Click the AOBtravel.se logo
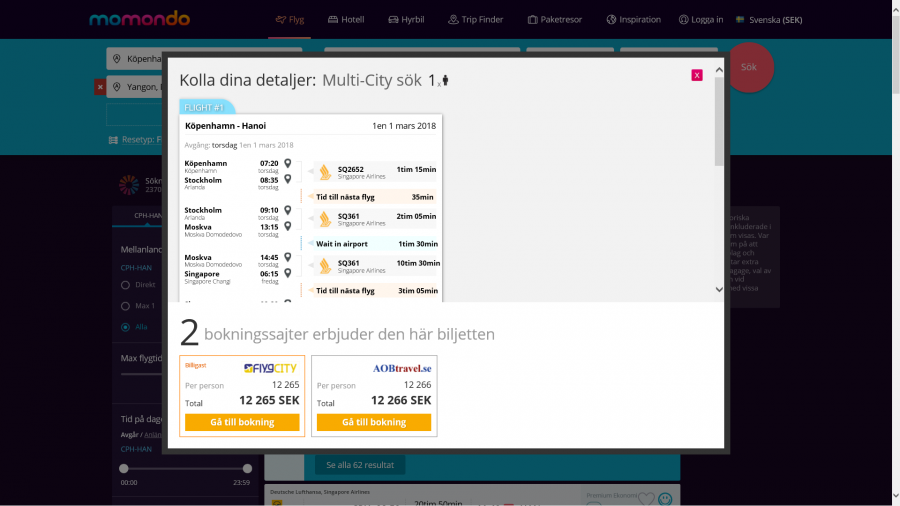 (x=402, y=368)
